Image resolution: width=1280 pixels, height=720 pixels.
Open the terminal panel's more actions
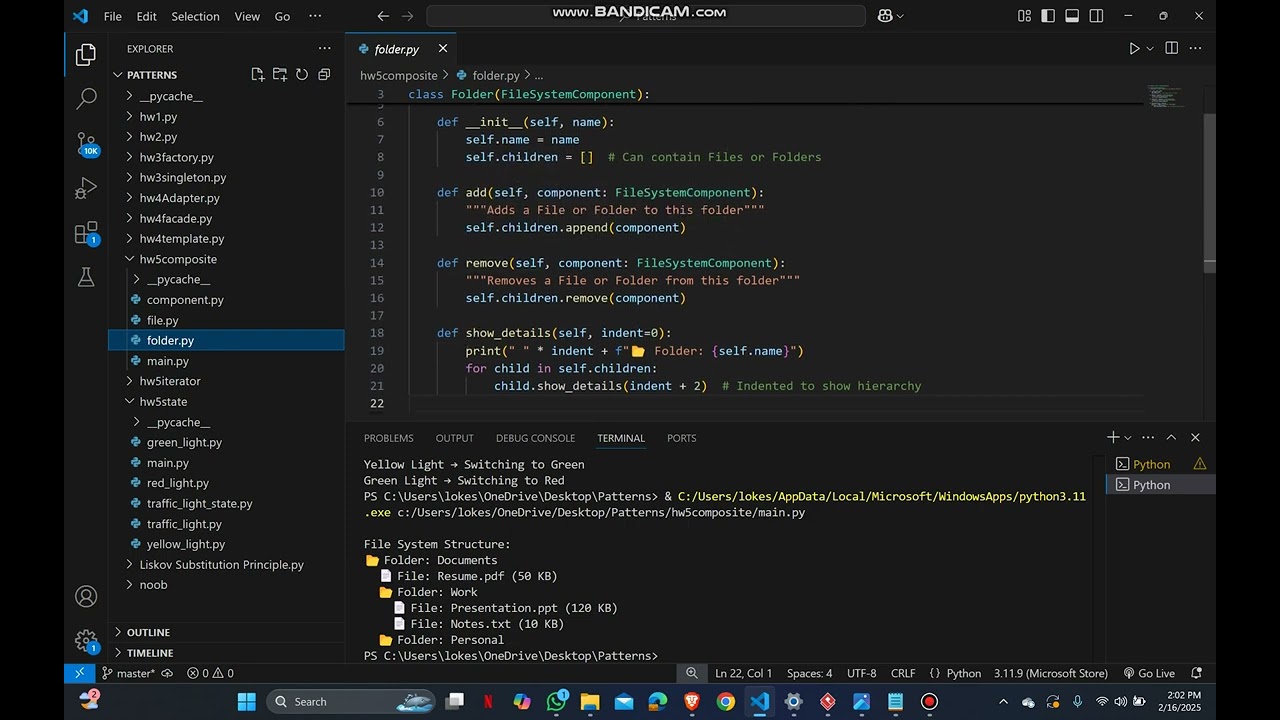1148,437
